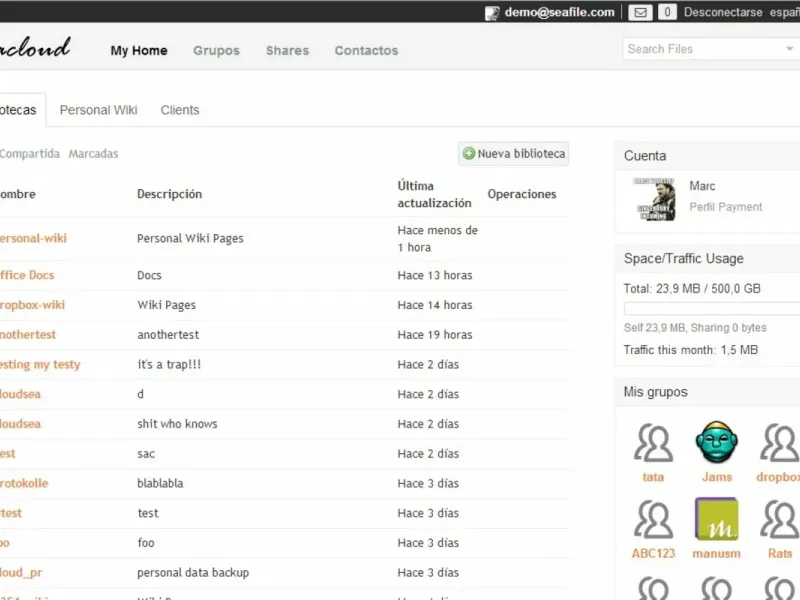
Task: Click the Nueva biblioteca button
Action: (513, 154)
